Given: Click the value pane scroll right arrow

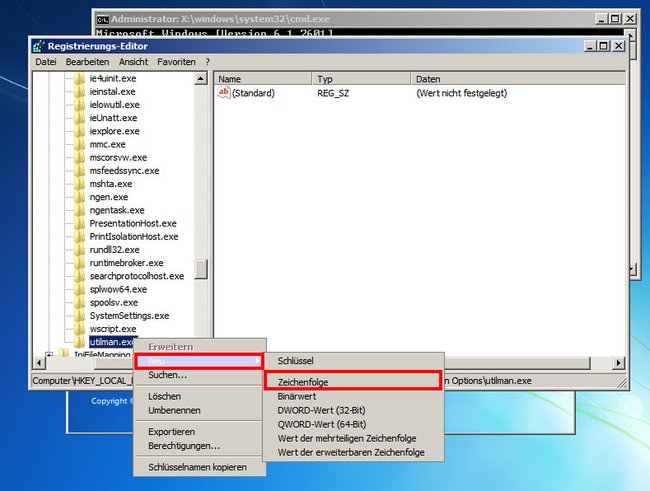Looking at the screenshot, I should tap(618, 363).
